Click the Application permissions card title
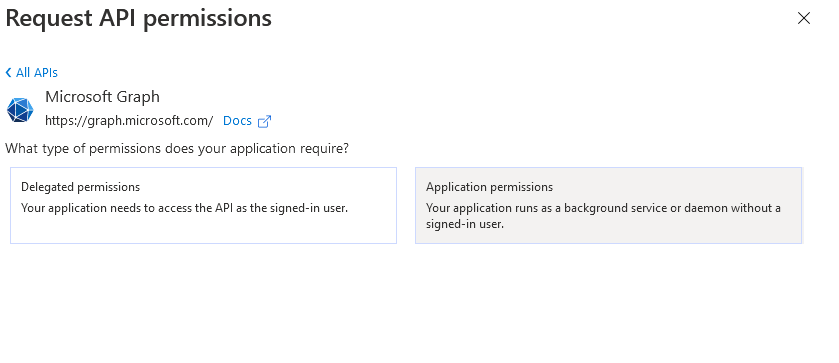 tap(490, 187)
